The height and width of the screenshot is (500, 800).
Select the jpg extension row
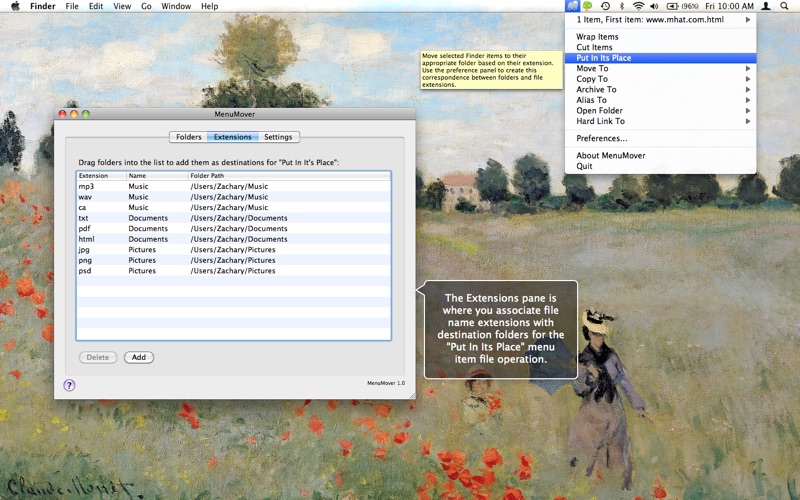234,249
